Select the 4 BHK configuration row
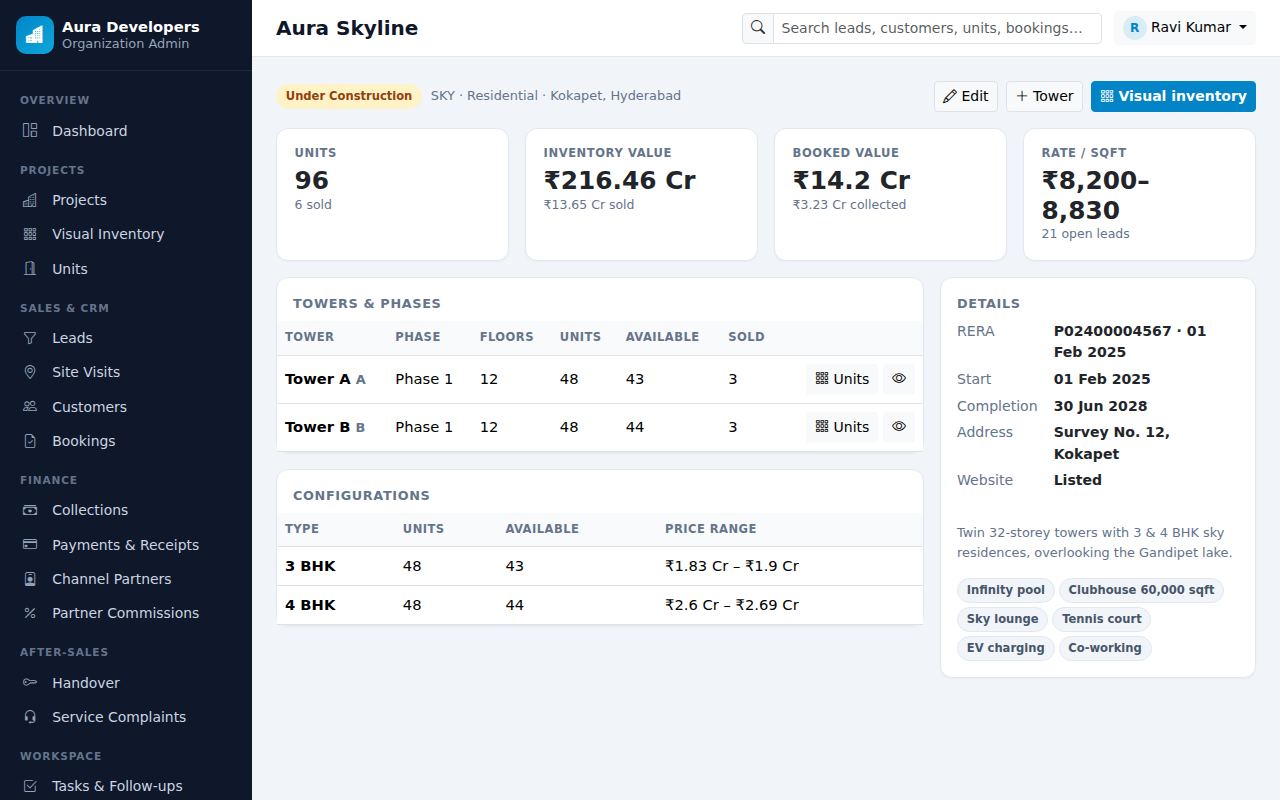 click(600, 605)
